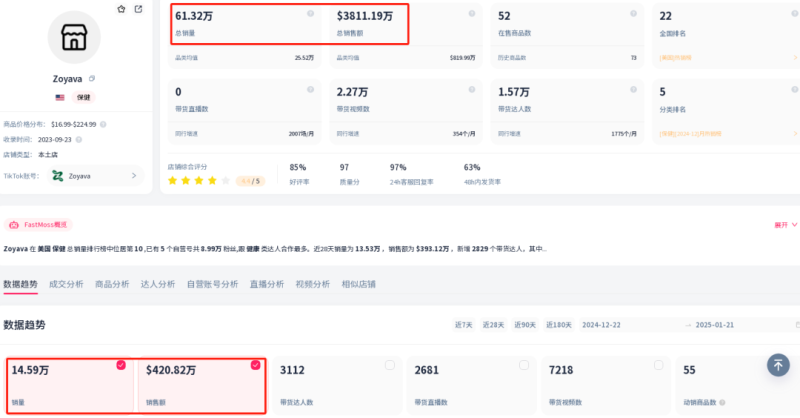Click the scroll-to-top arrow button

click(x=779, y=365)
